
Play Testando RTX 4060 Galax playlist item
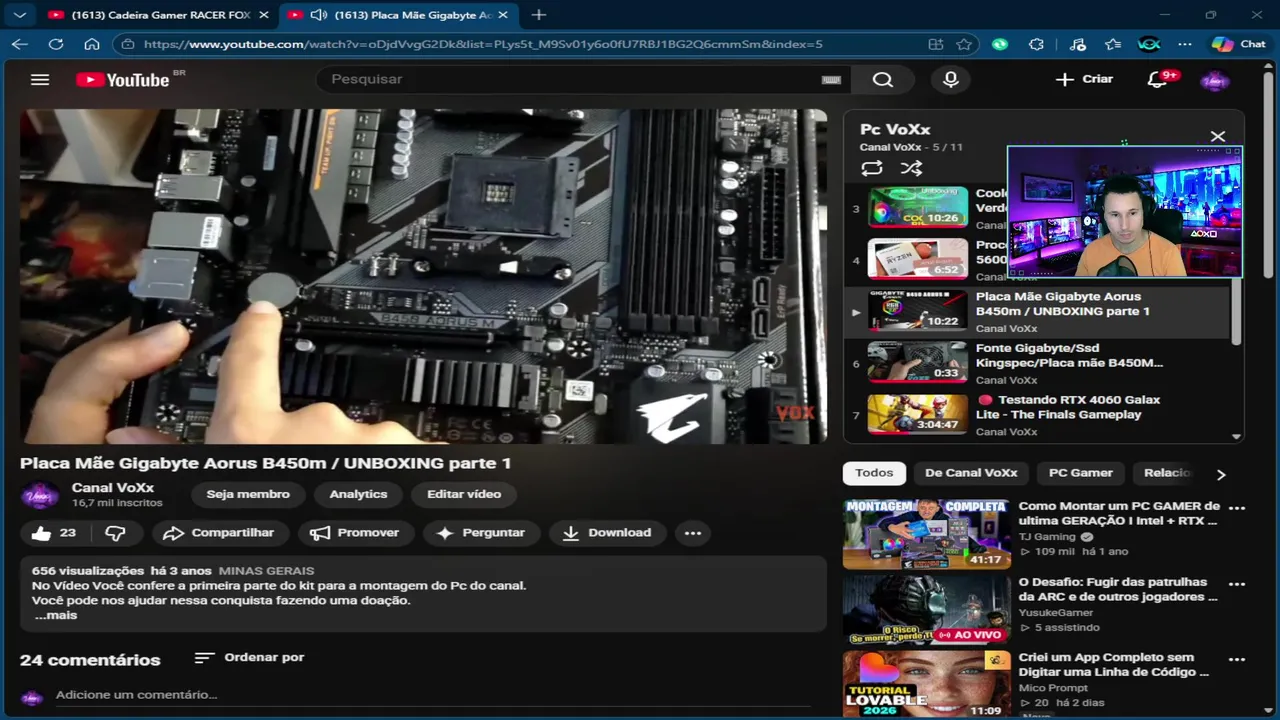pyautogui.click(x=1037, y=413)
